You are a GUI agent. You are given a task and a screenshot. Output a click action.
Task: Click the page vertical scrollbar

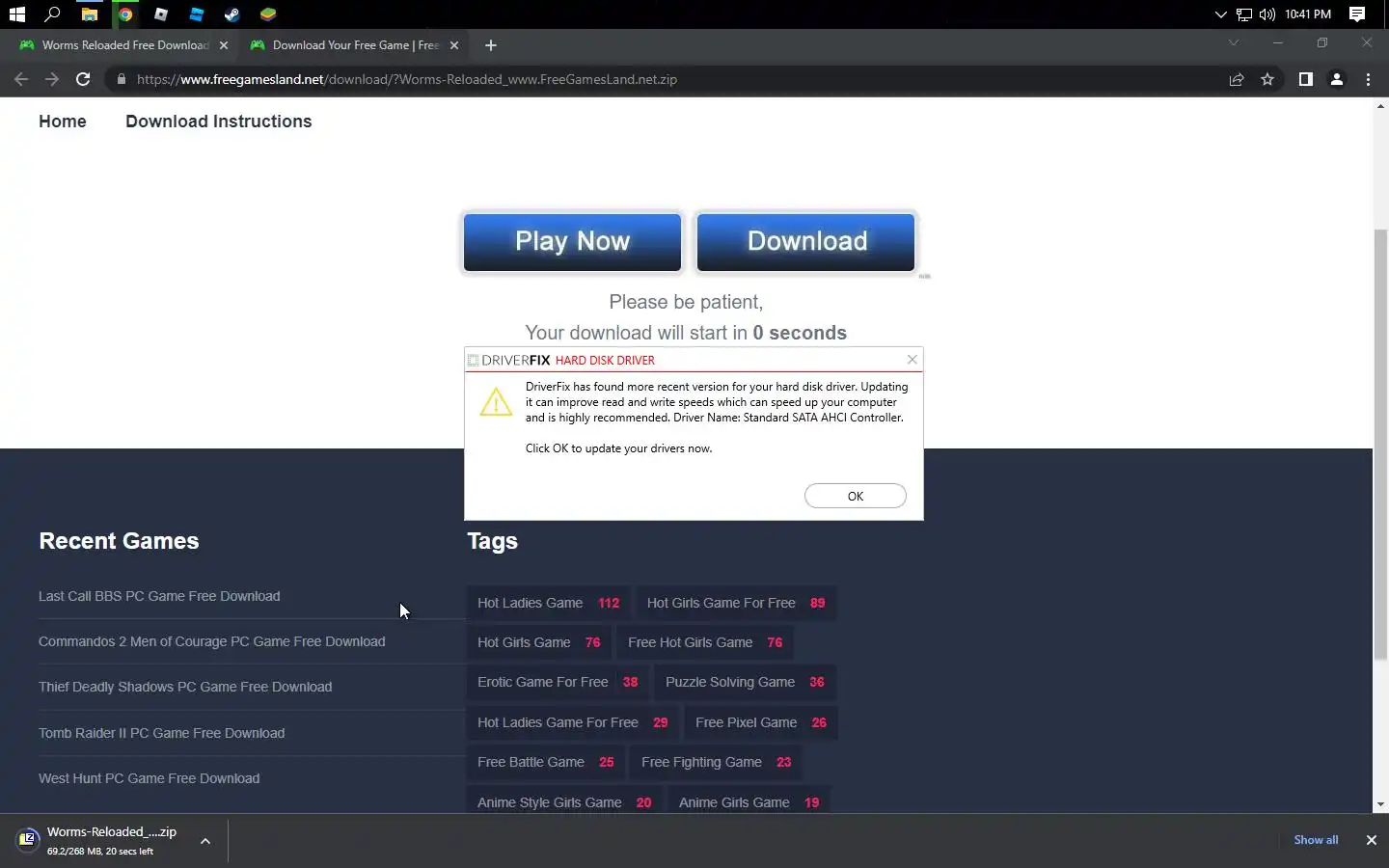pyautogui.click(x=1380, y=444)
